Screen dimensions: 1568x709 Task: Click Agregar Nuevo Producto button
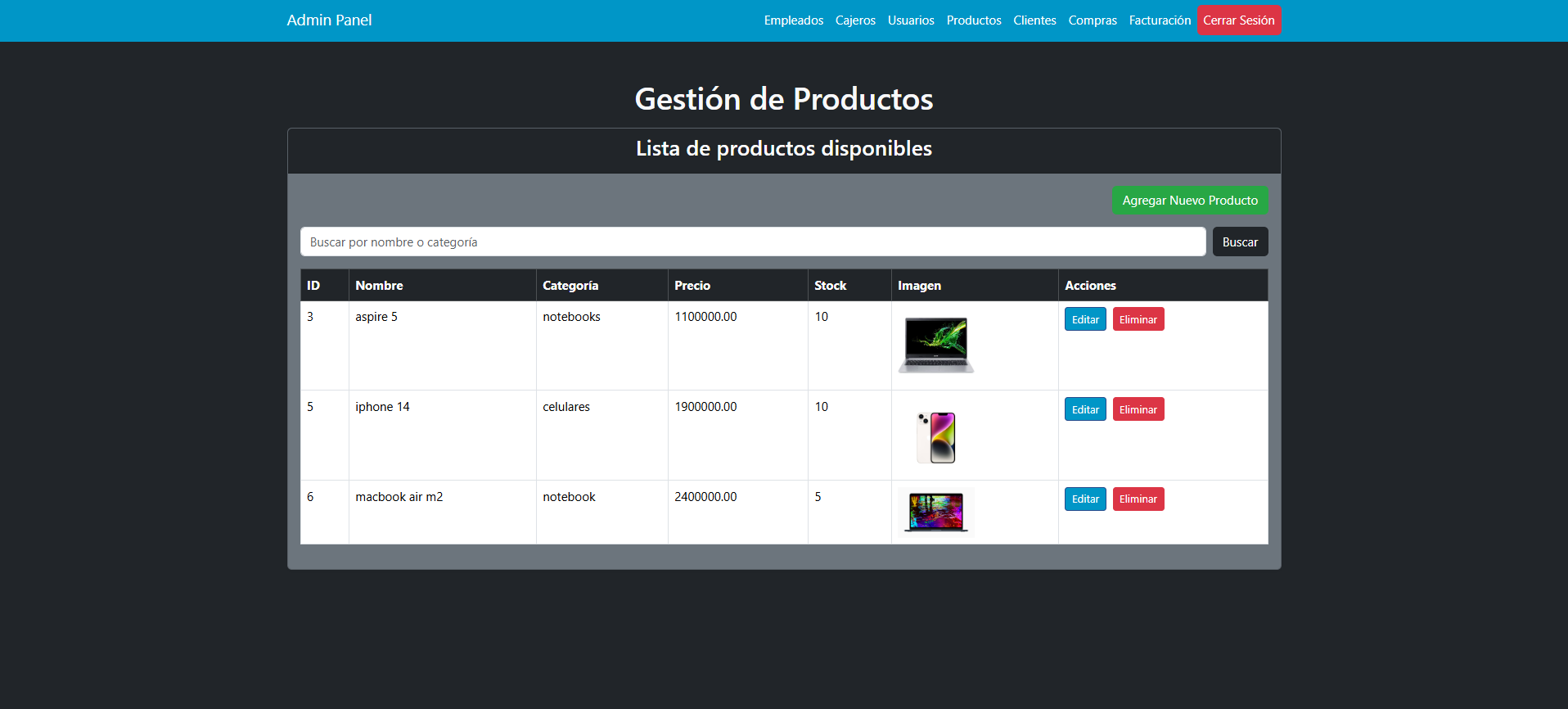[1189, 201]
